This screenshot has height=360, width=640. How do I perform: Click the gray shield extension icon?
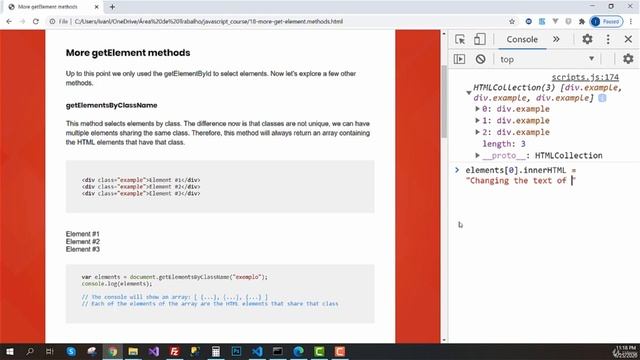[x=568, y=21]
